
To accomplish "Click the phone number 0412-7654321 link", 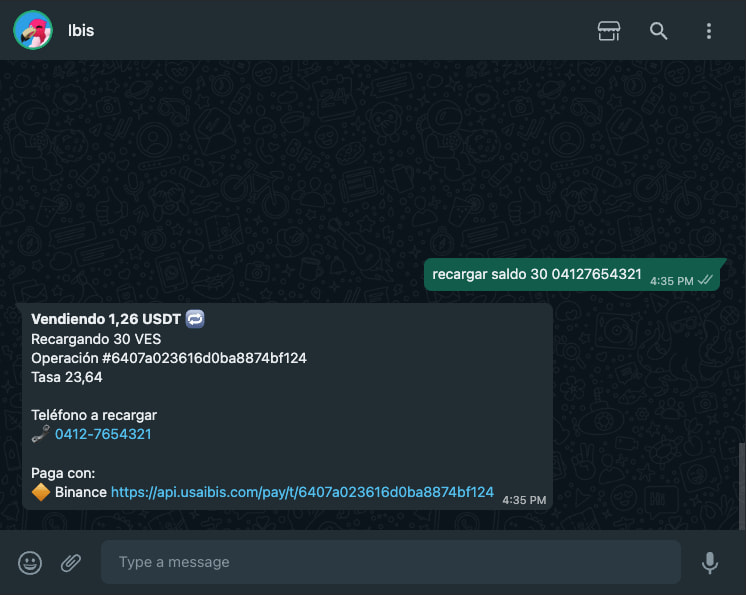I will point(103,434).
